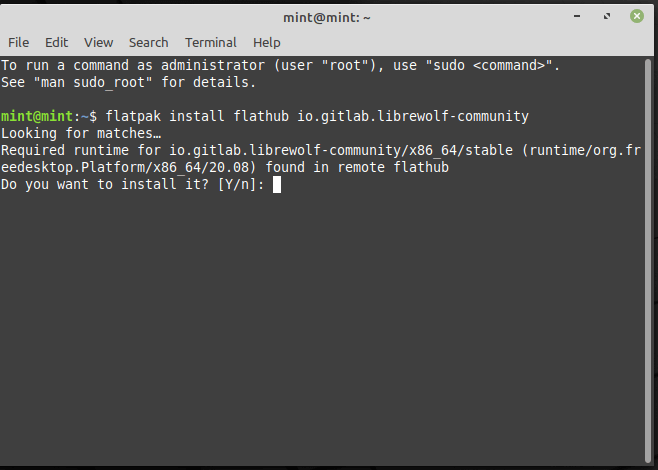Open the Edit menu
658x470 pixels.
click(x=56, y=42)
